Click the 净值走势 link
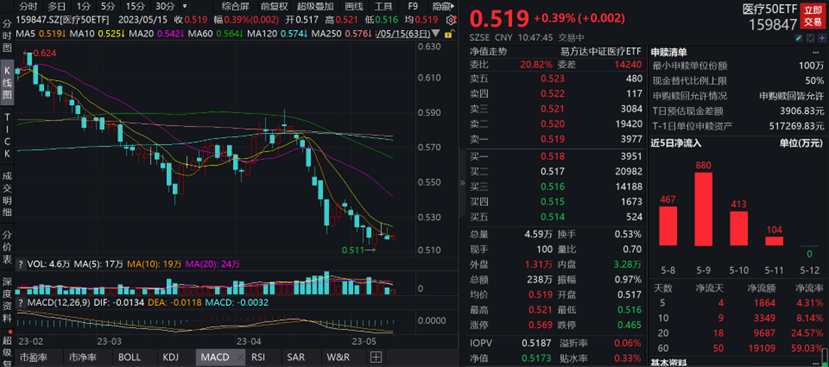 (488, 52)
